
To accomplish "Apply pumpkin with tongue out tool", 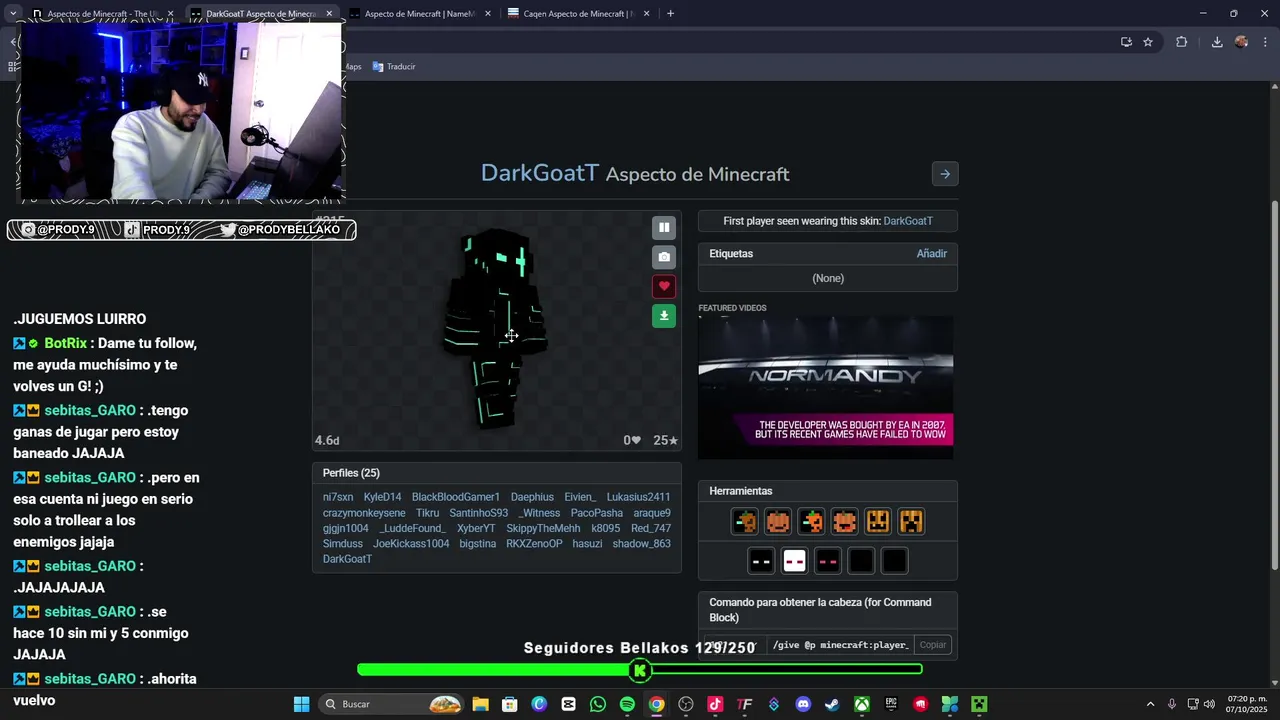I will coord(845,521).
